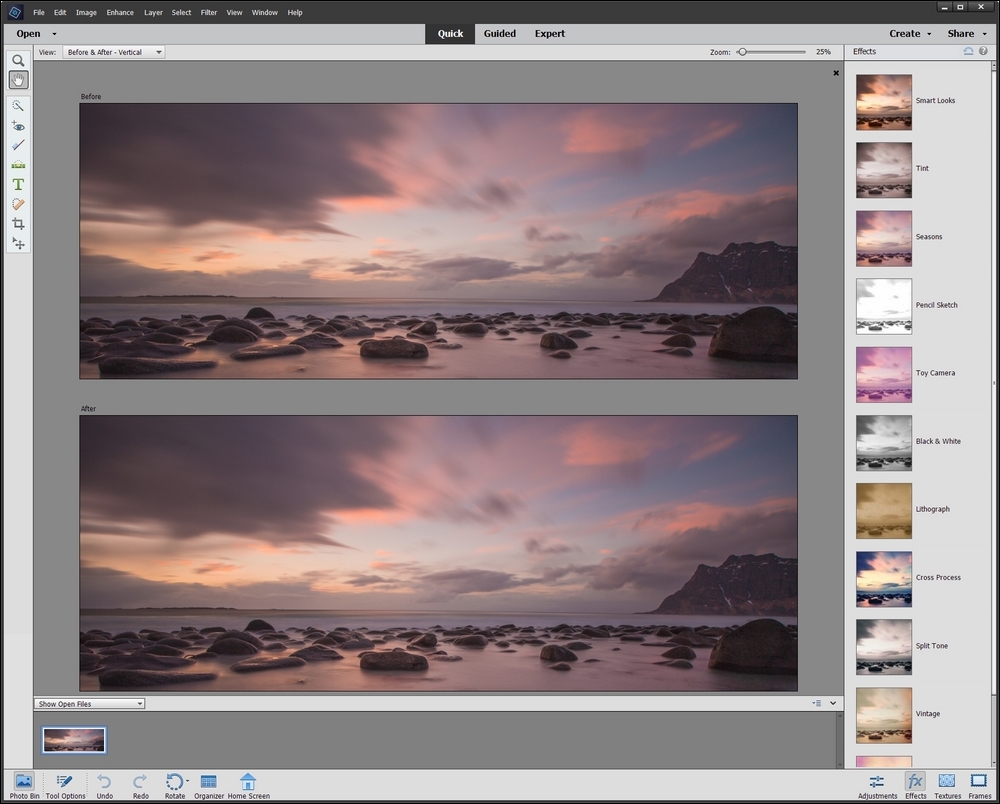Select the Red Eye Removal tool
The image size is (1000, 804).
[18, 126]
